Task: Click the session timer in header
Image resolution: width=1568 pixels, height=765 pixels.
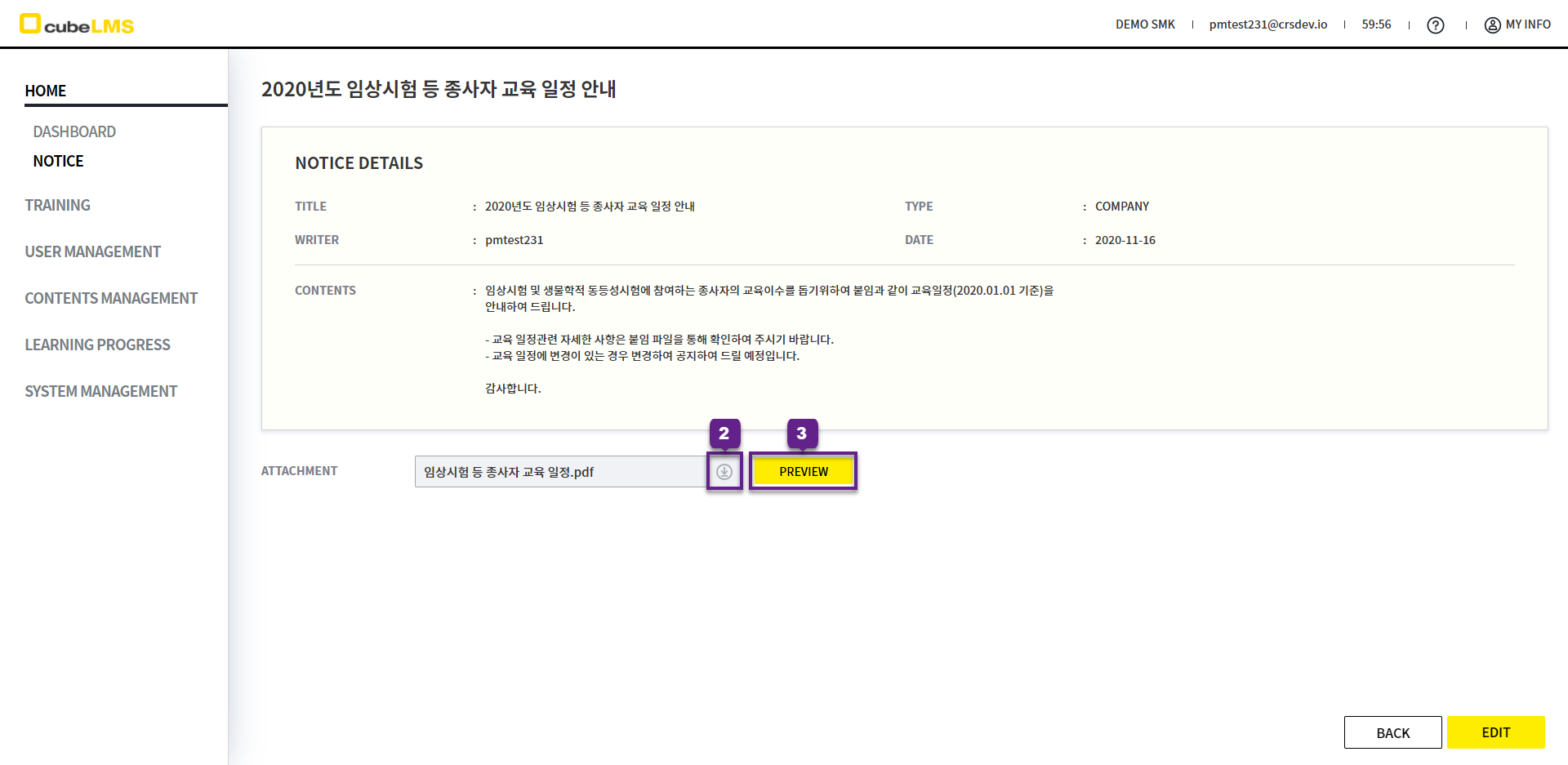Action: (x=1376, y=24)
